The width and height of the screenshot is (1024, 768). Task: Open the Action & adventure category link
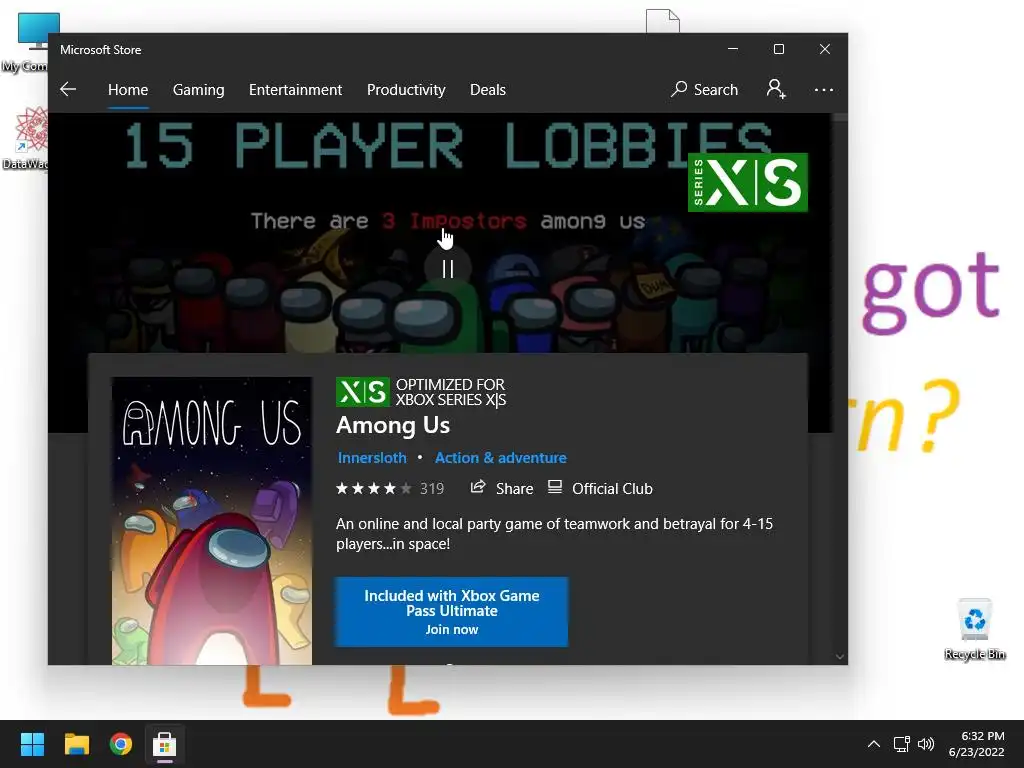(501, 458)
